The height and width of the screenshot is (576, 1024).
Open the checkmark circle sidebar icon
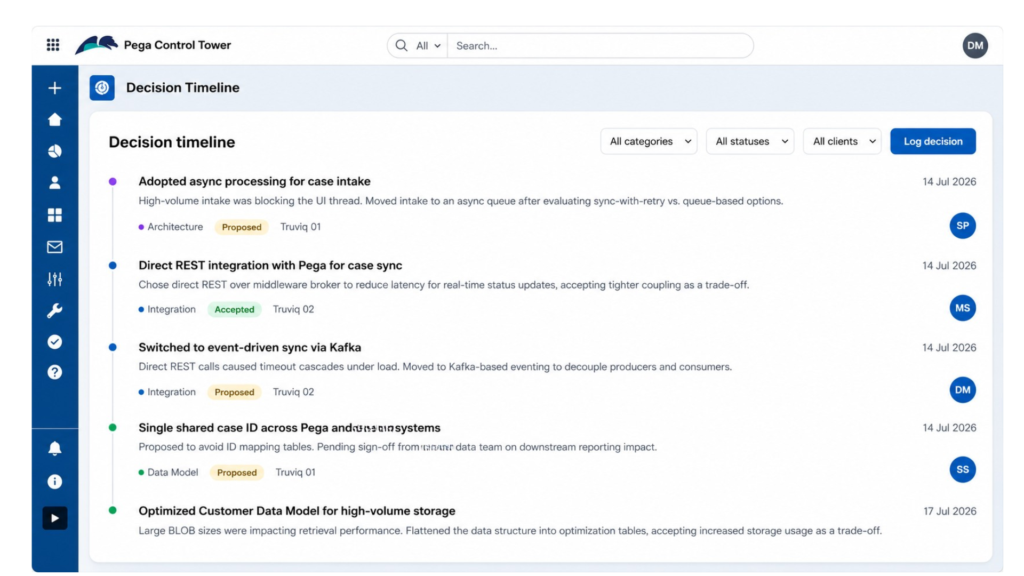[55, 342]
